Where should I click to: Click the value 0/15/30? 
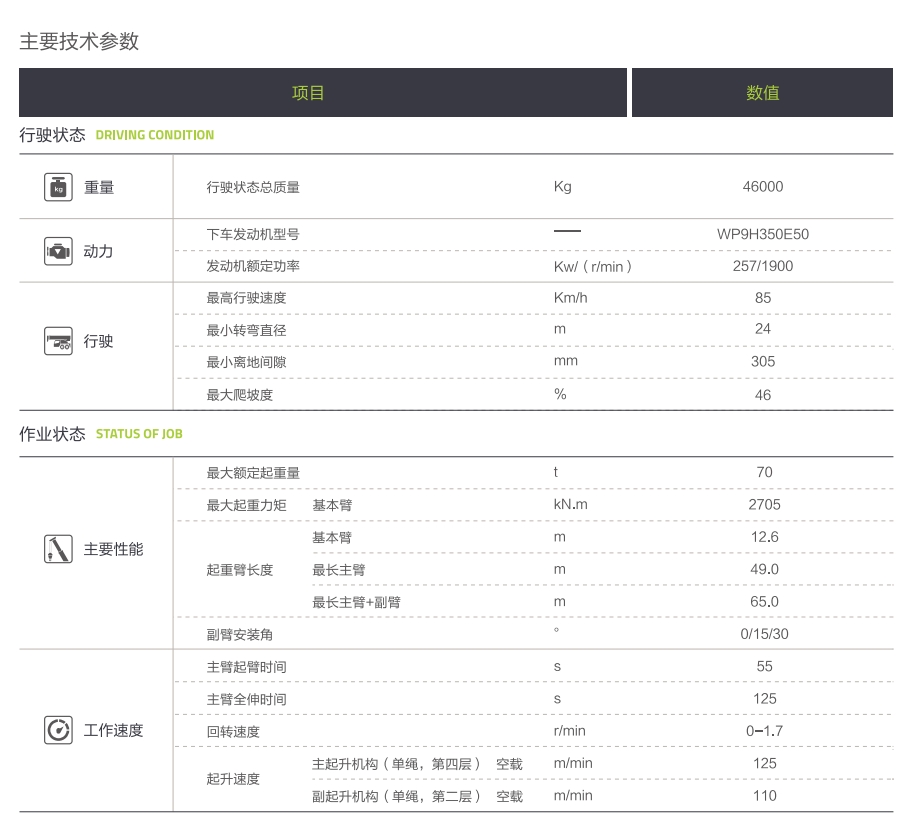(764, 634)
